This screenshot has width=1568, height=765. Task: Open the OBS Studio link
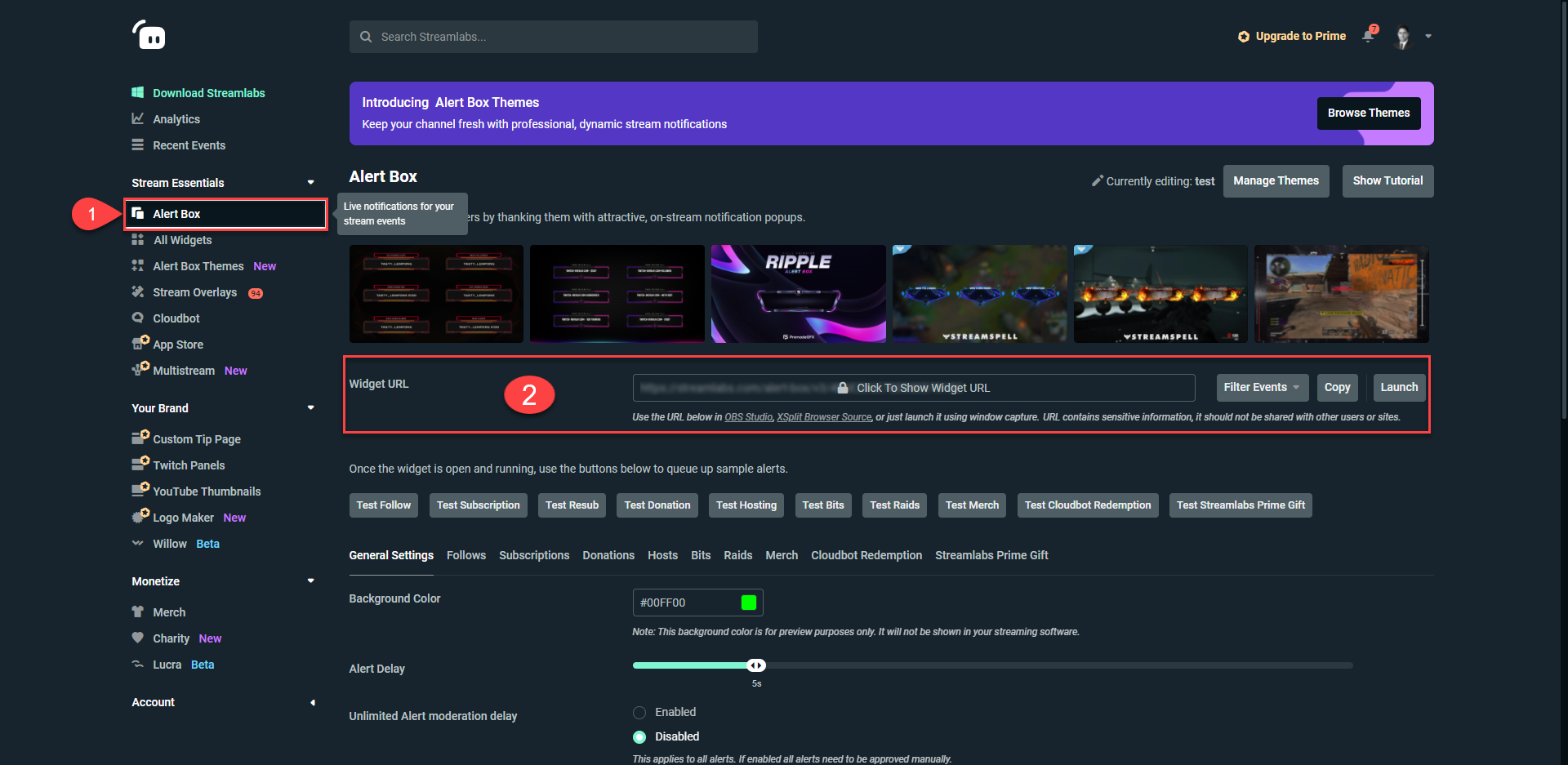[x=748, y=417]
